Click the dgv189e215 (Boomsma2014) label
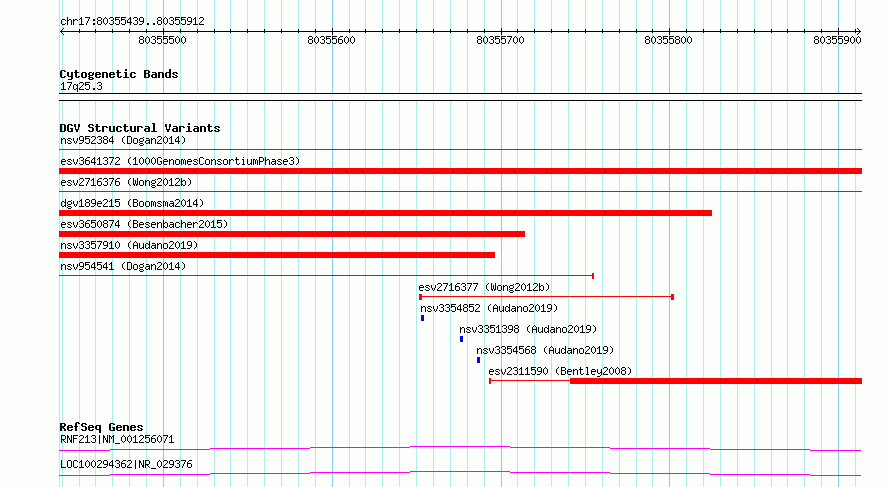The image size is (890, 487). point(132,203)
